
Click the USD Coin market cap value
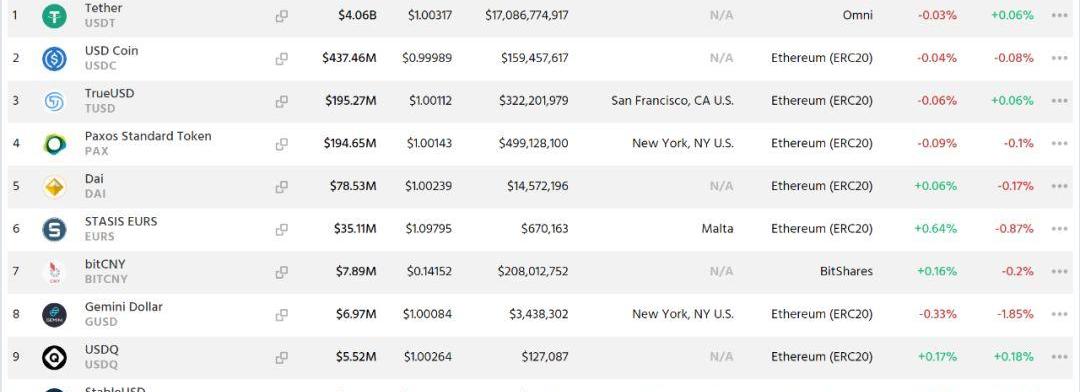coord(349,58)
